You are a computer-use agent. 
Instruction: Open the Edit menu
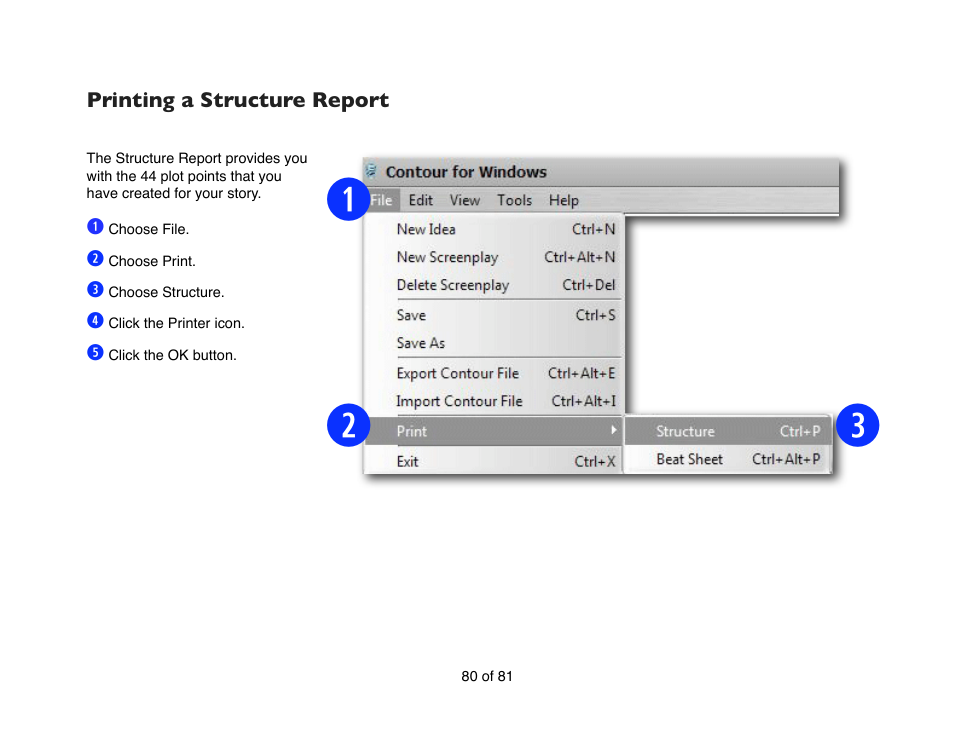click(x=420, y=200)
